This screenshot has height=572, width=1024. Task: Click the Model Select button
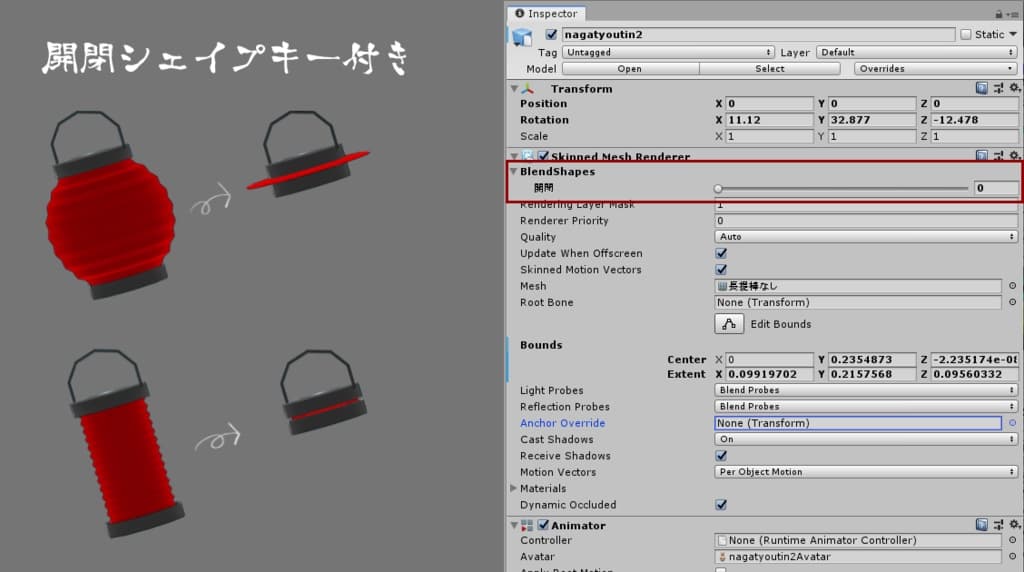coord(769,69)
